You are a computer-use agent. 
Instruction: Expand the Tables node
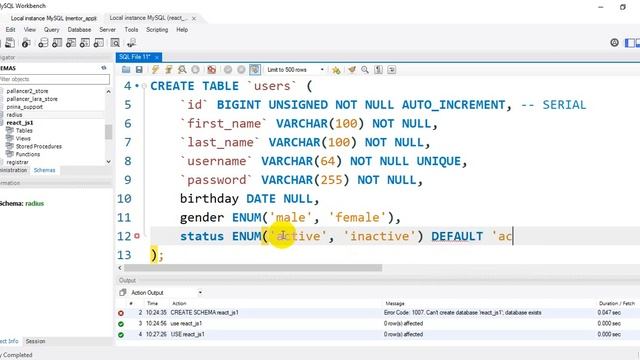tap(24, 131)
